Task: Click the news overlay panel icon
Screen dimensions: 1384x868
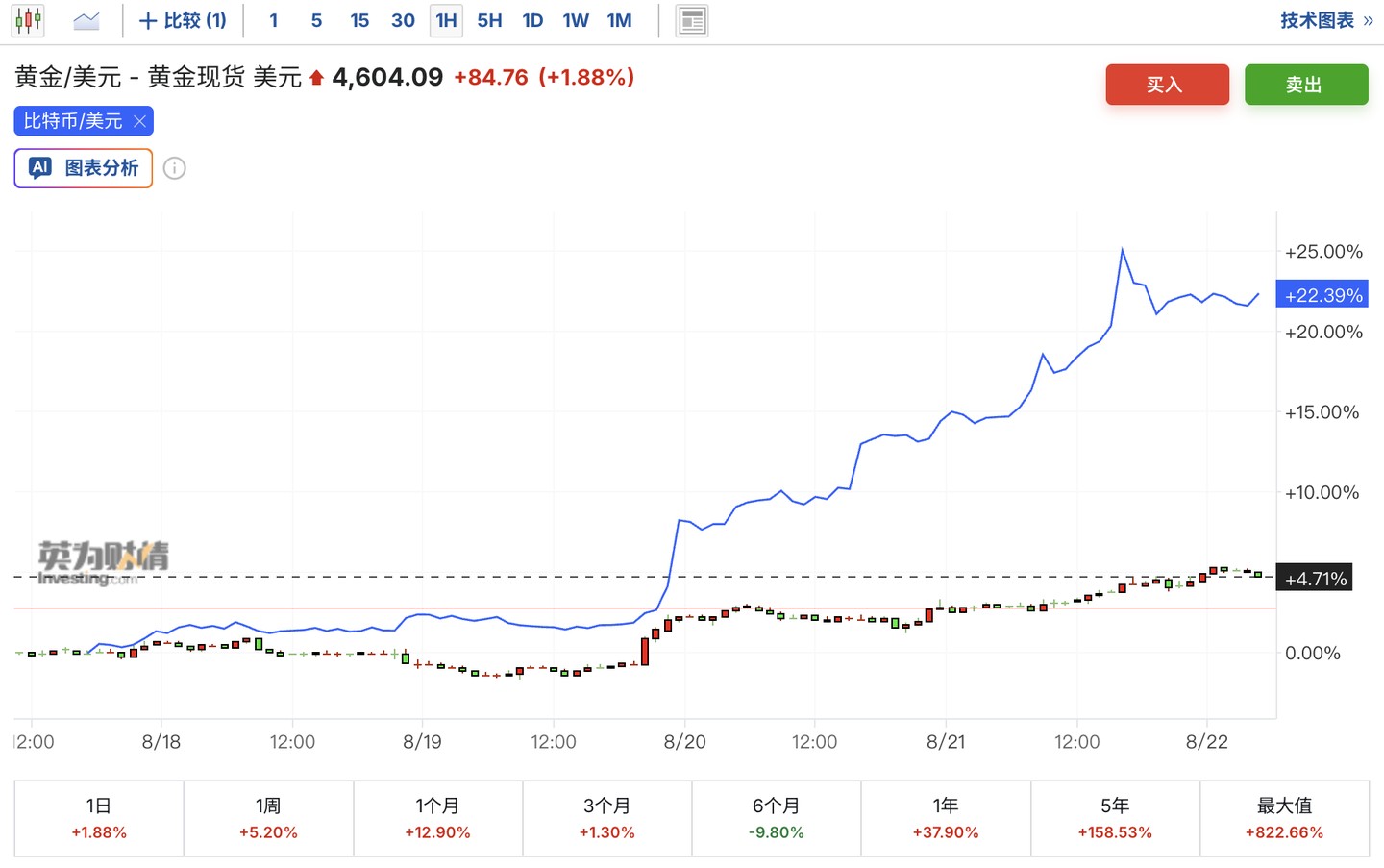Action: tap(692, 20)
